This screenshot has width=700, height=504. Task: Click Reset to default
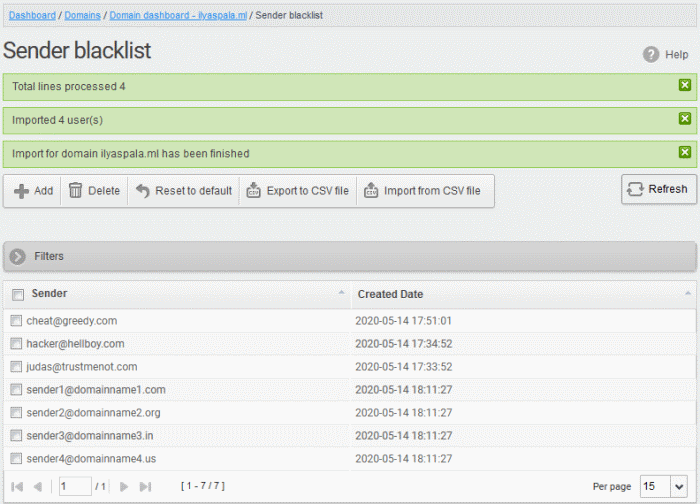point(183,191)
